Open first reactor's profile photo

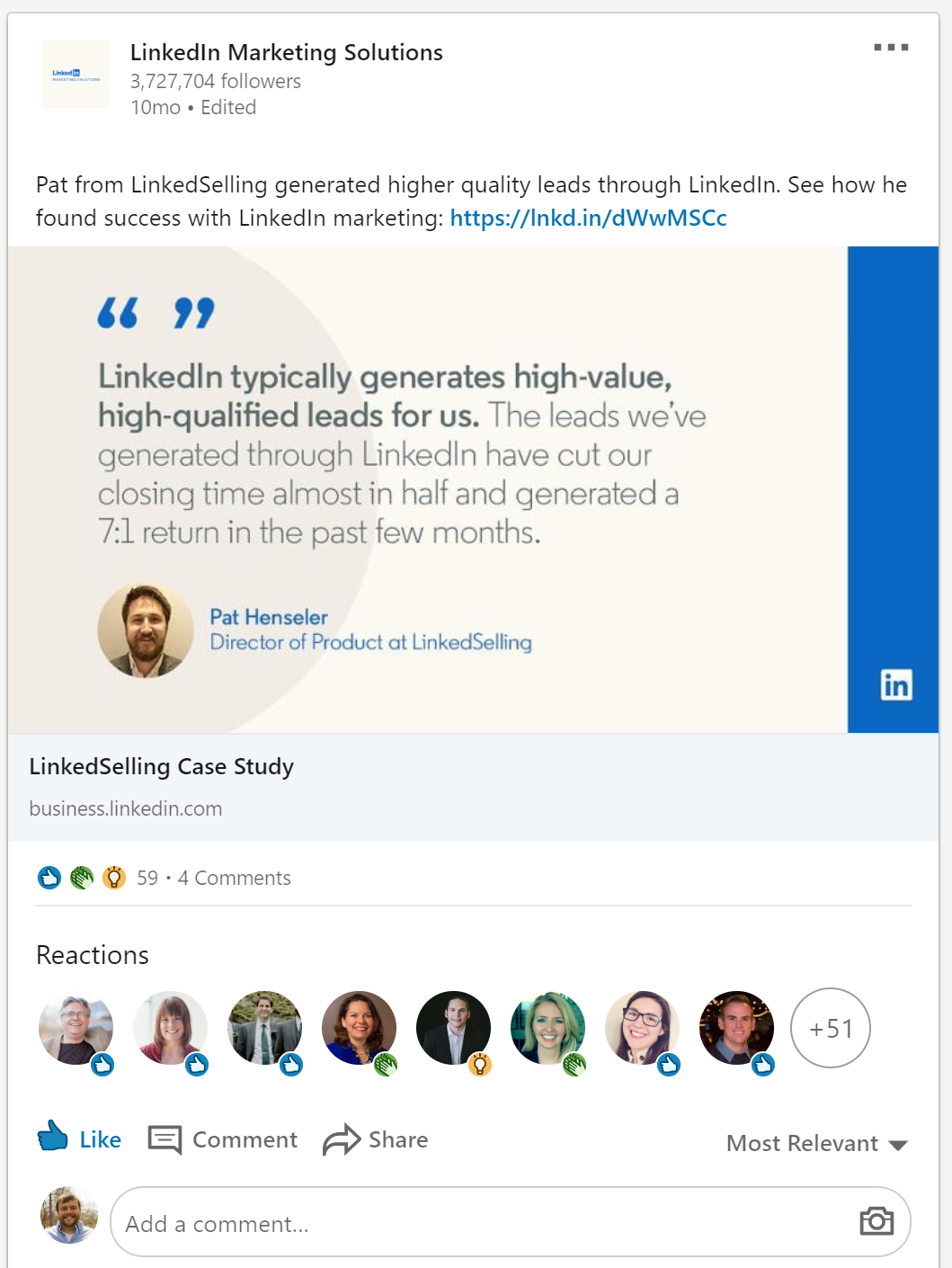pos(76,1028)
